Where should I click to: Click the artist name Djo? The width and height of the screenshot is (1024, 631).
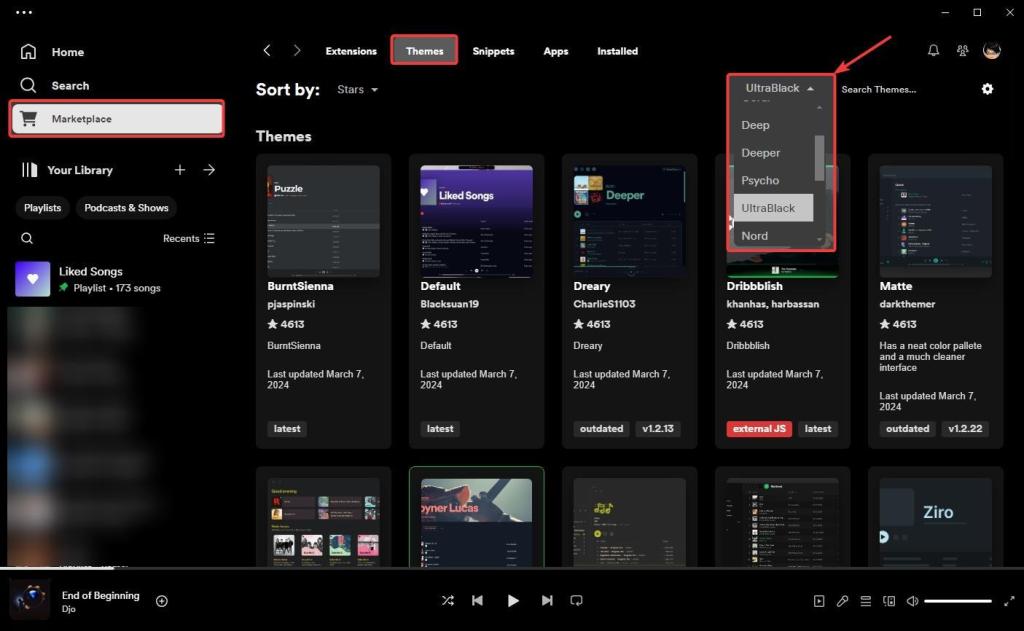click(x=69, y=609)
